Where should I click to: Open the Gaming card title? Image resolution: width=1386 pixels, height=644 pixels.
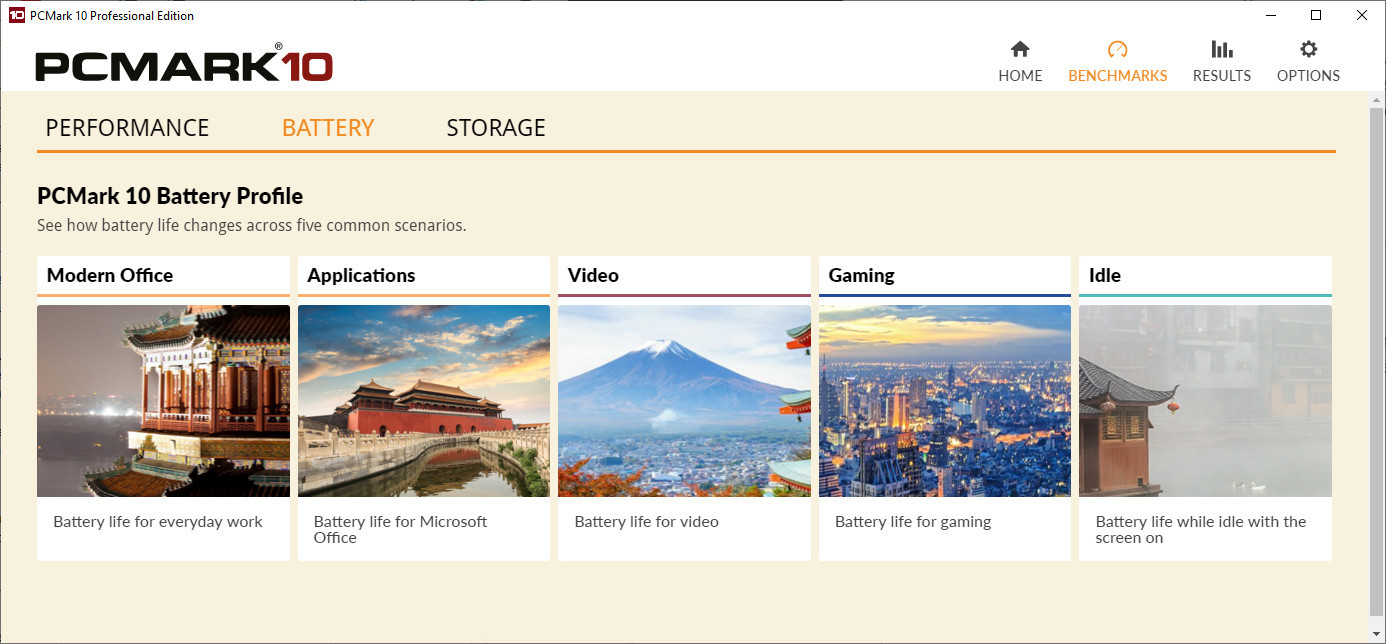(x=861, y=275)
